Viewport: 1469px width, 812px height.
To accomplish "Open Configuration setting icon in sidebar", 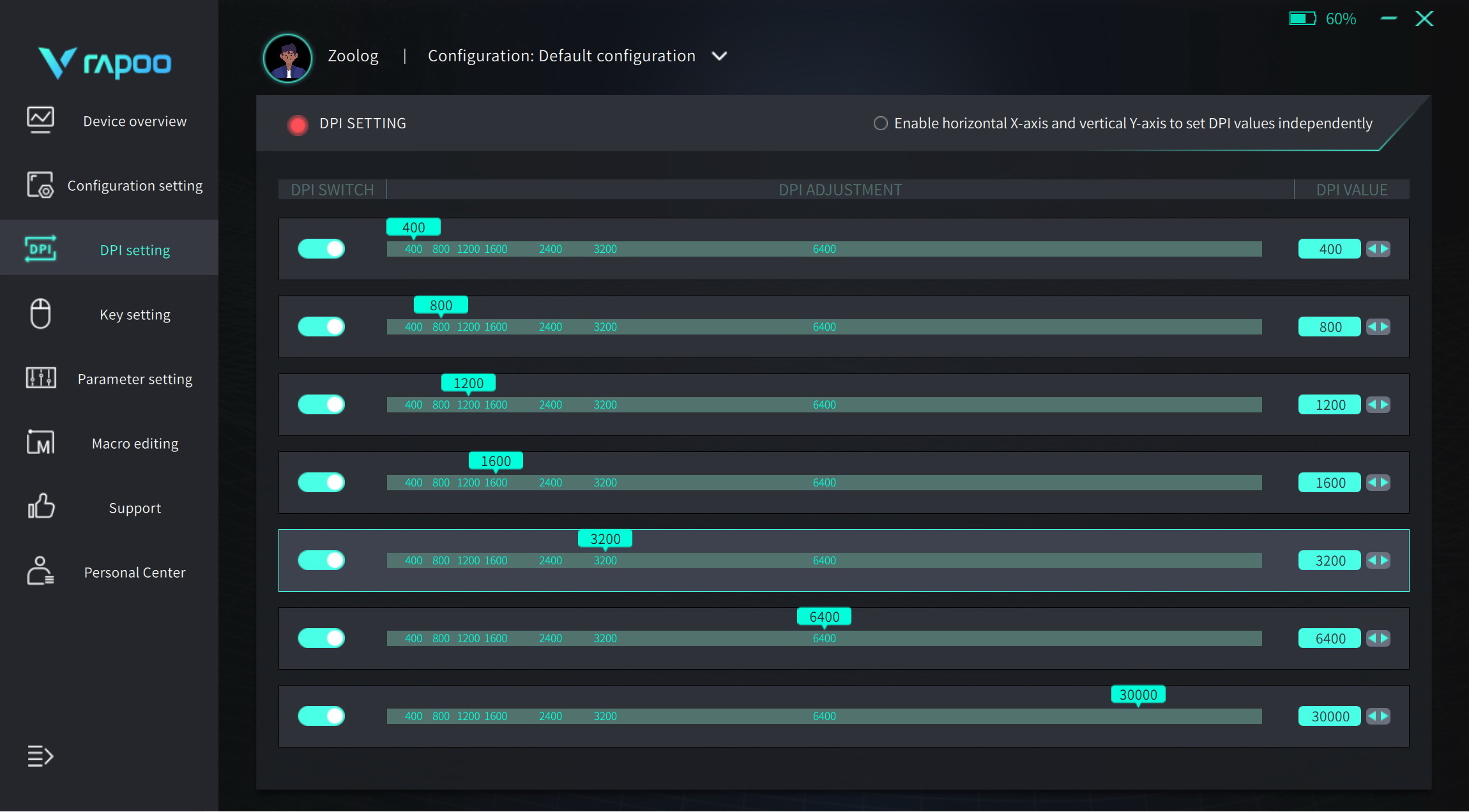I will pyautogui.click(x=40, y=185).
